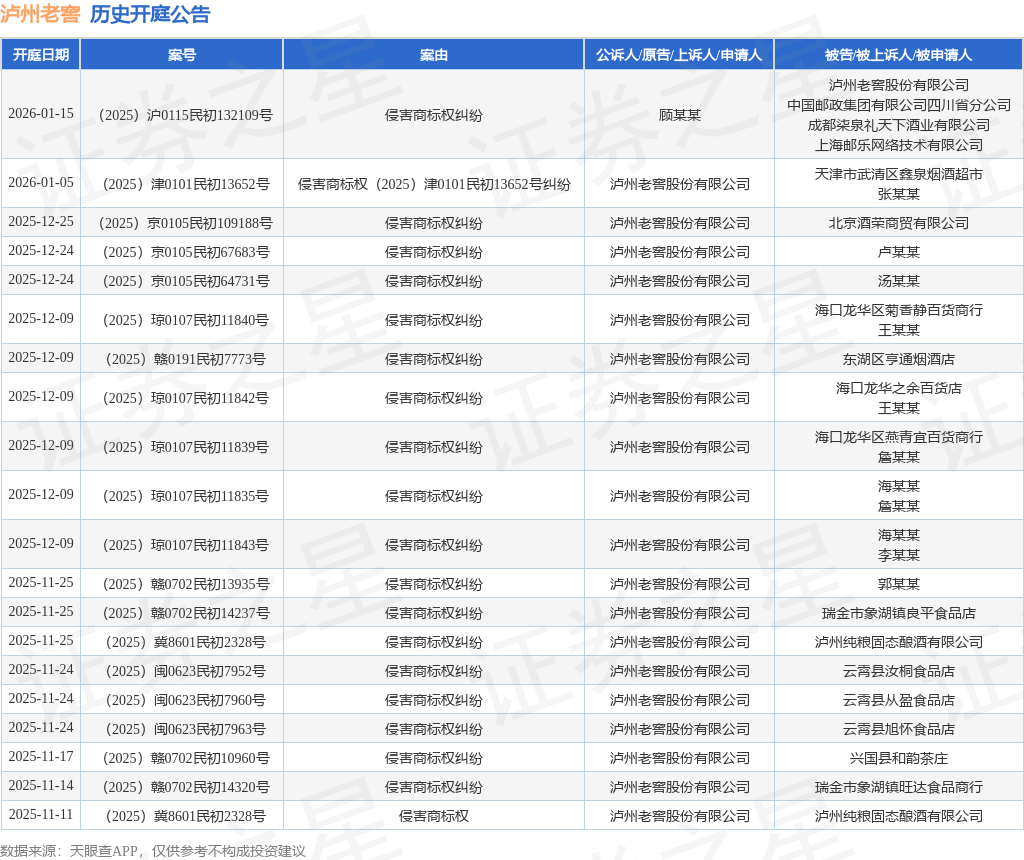
Task: Click the 案号 column header
Action: (182, 55)
